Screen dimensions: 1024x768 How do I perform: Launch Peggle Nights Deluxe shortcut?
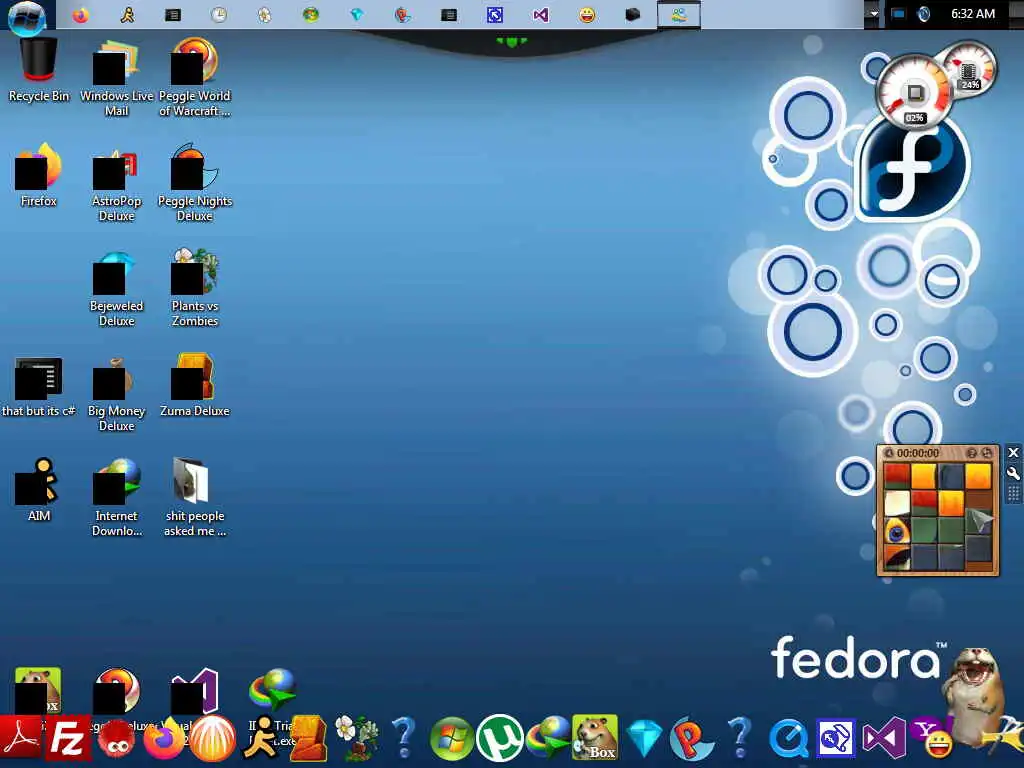(195, 184)
